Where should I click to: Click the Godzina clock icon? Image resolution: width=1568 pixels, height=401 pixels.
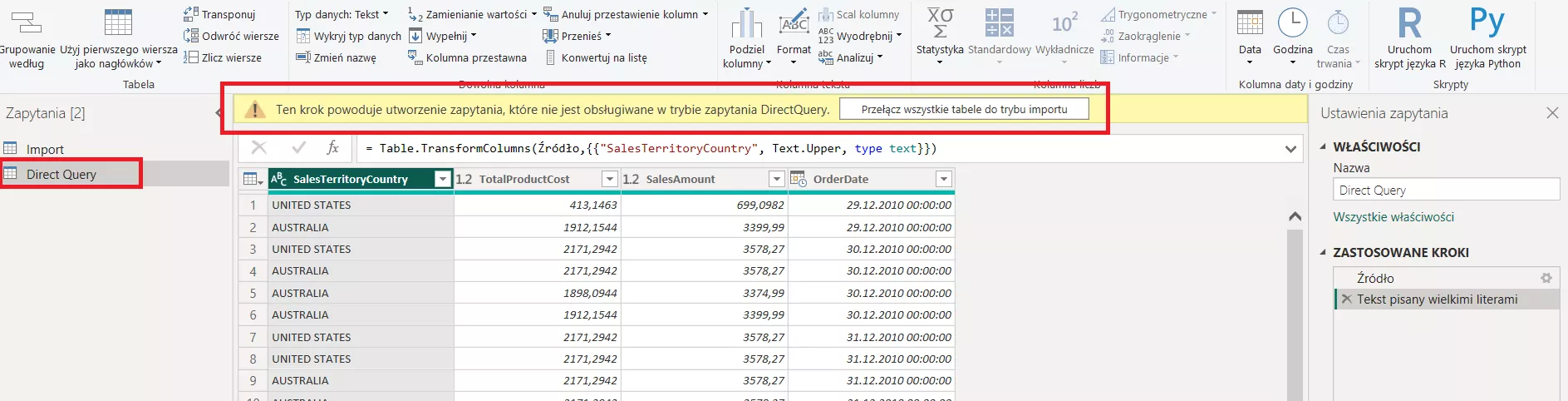coord(1292,23)
